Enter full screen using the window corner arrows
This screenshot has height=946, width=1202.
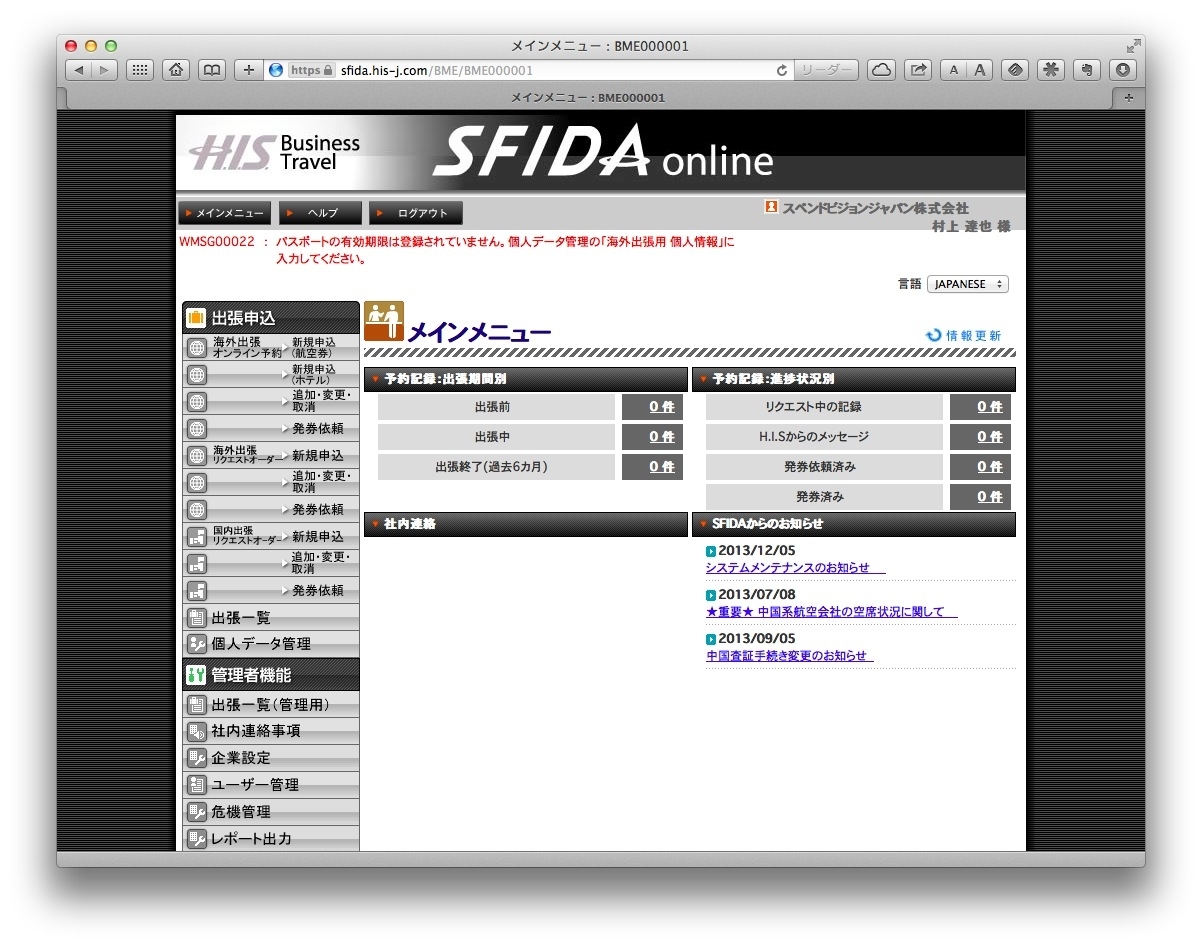click(x=1132, y=46)
